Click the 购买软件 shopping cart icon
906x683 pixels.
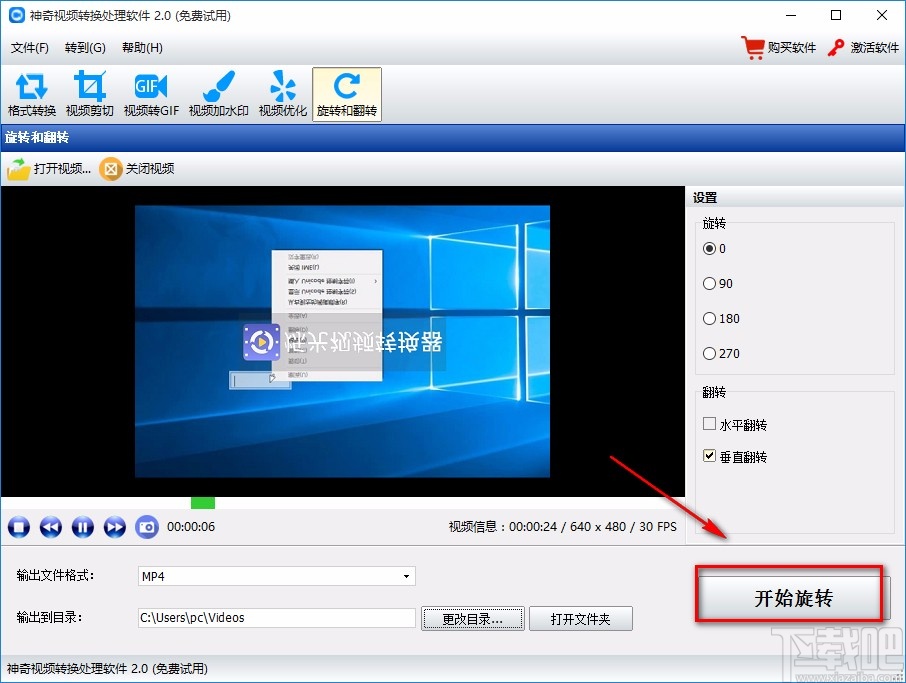click(x=753, y=47)
